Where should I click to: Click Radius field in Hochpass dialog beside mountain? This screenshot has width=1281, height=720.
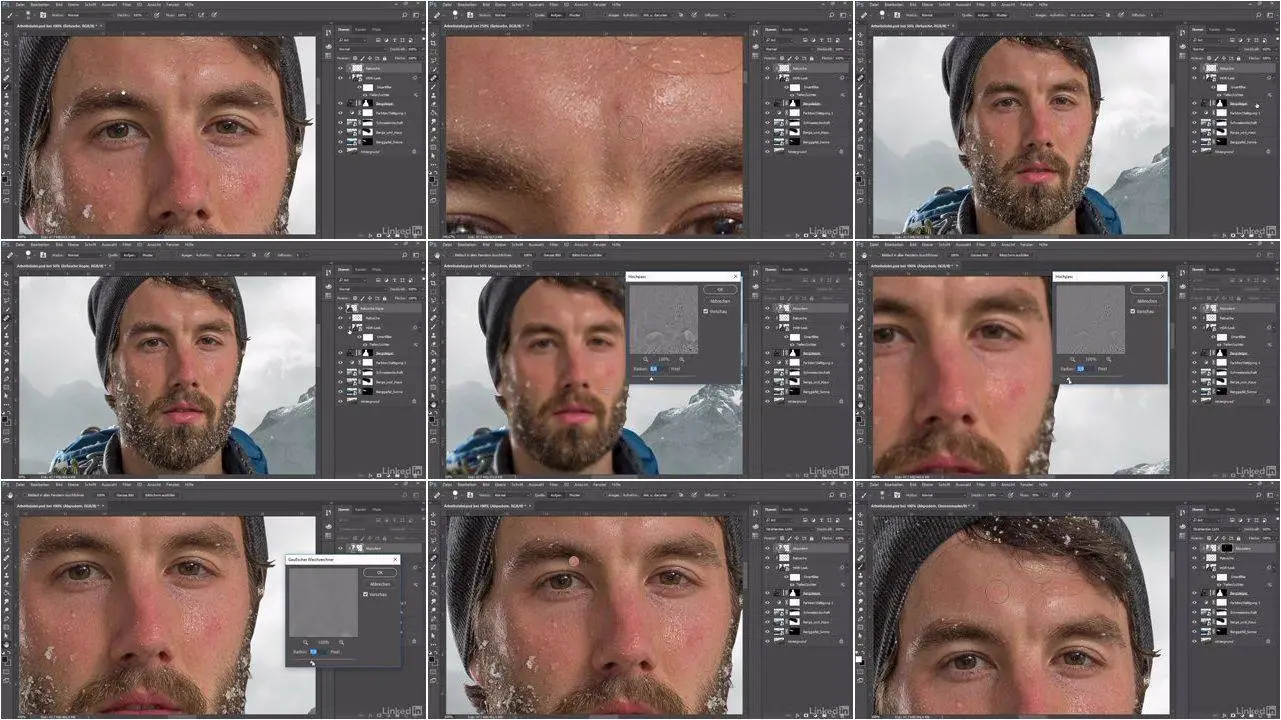(658, 369)
